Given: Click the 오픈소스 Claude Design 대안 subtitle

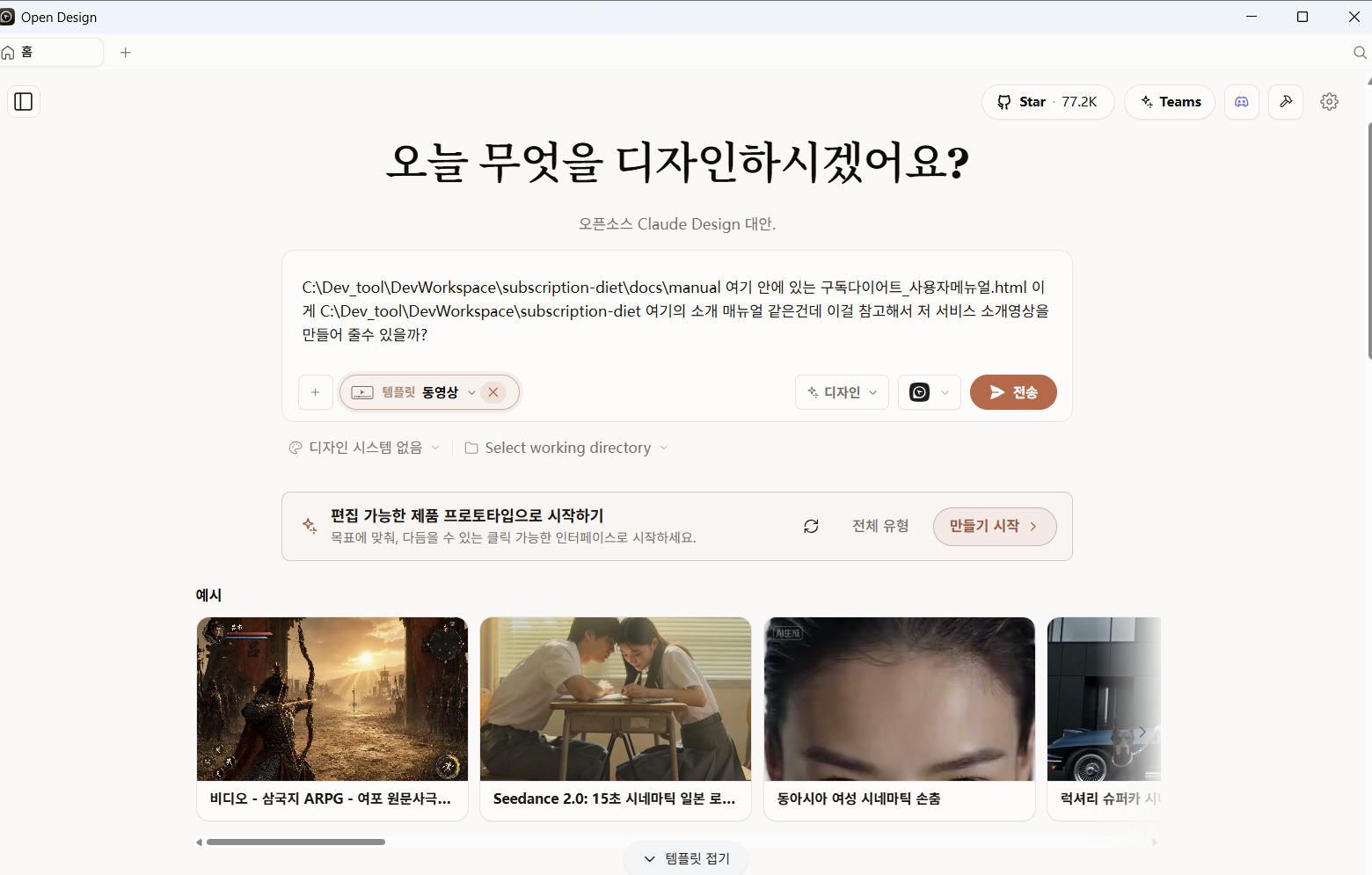Looking at the screenshot, I should (x=677, y=224).
